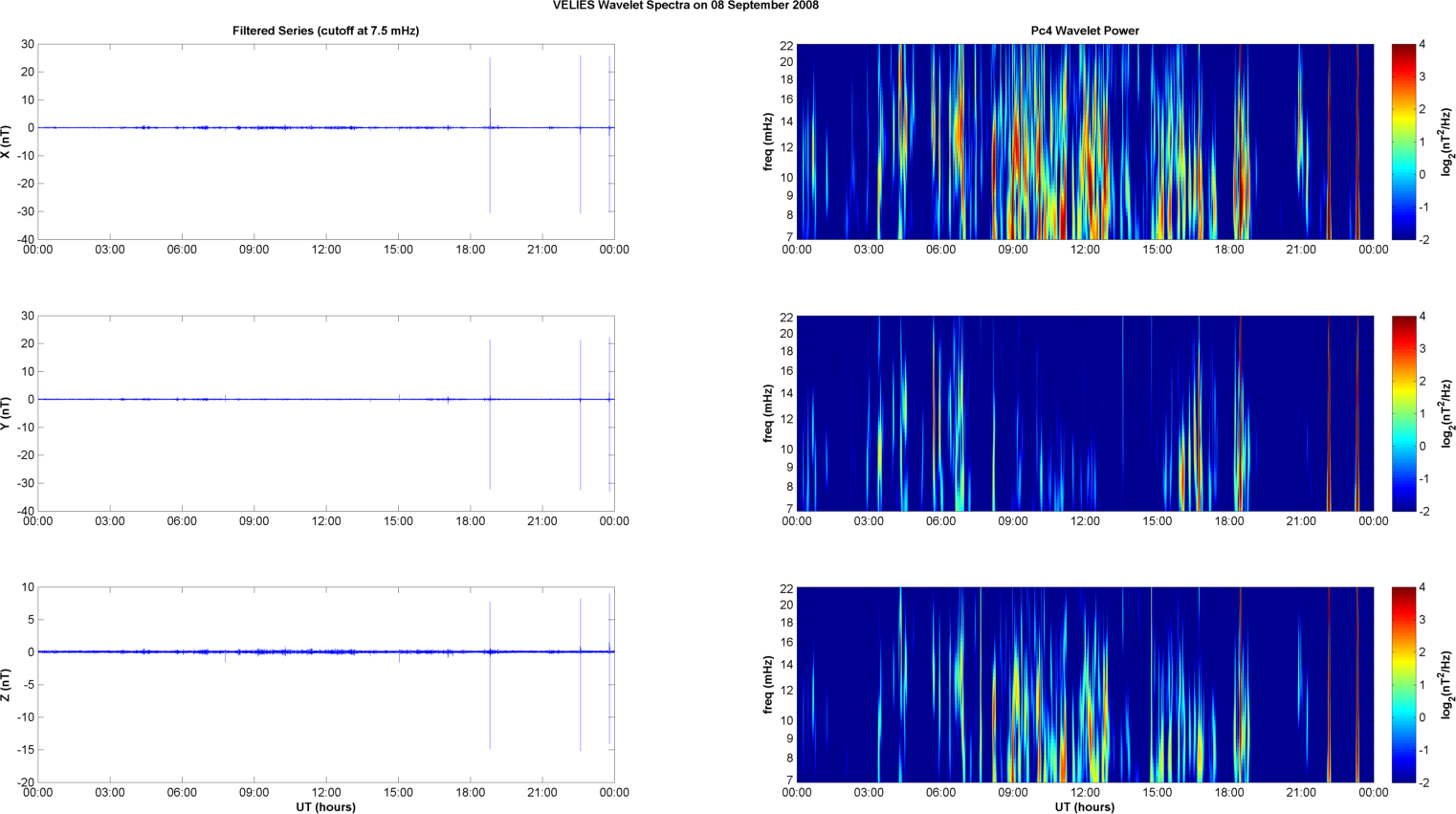Select the X (nT) axis label
Screen dimensions: 1456x814
point(6,142)
